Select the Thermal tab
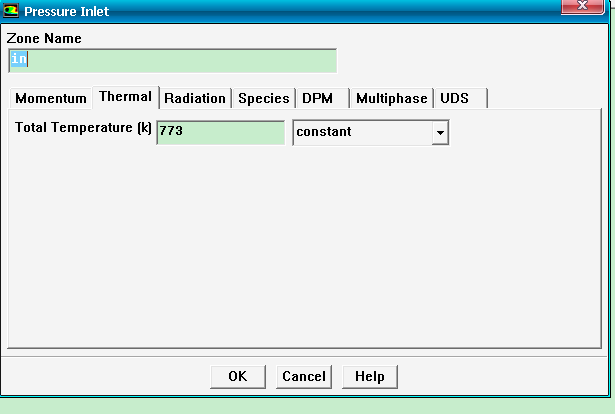 [x=125, y=97]
